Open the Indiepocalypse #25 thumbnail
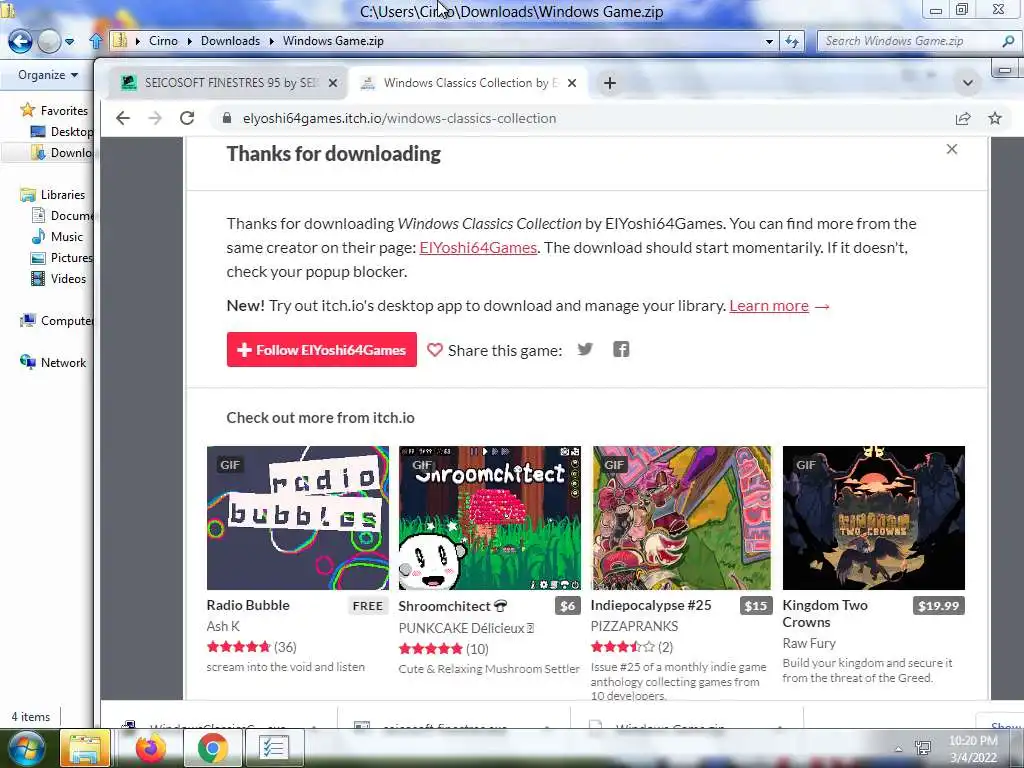The height and width of the screenshot is (768, 1024). coord(682,518)
